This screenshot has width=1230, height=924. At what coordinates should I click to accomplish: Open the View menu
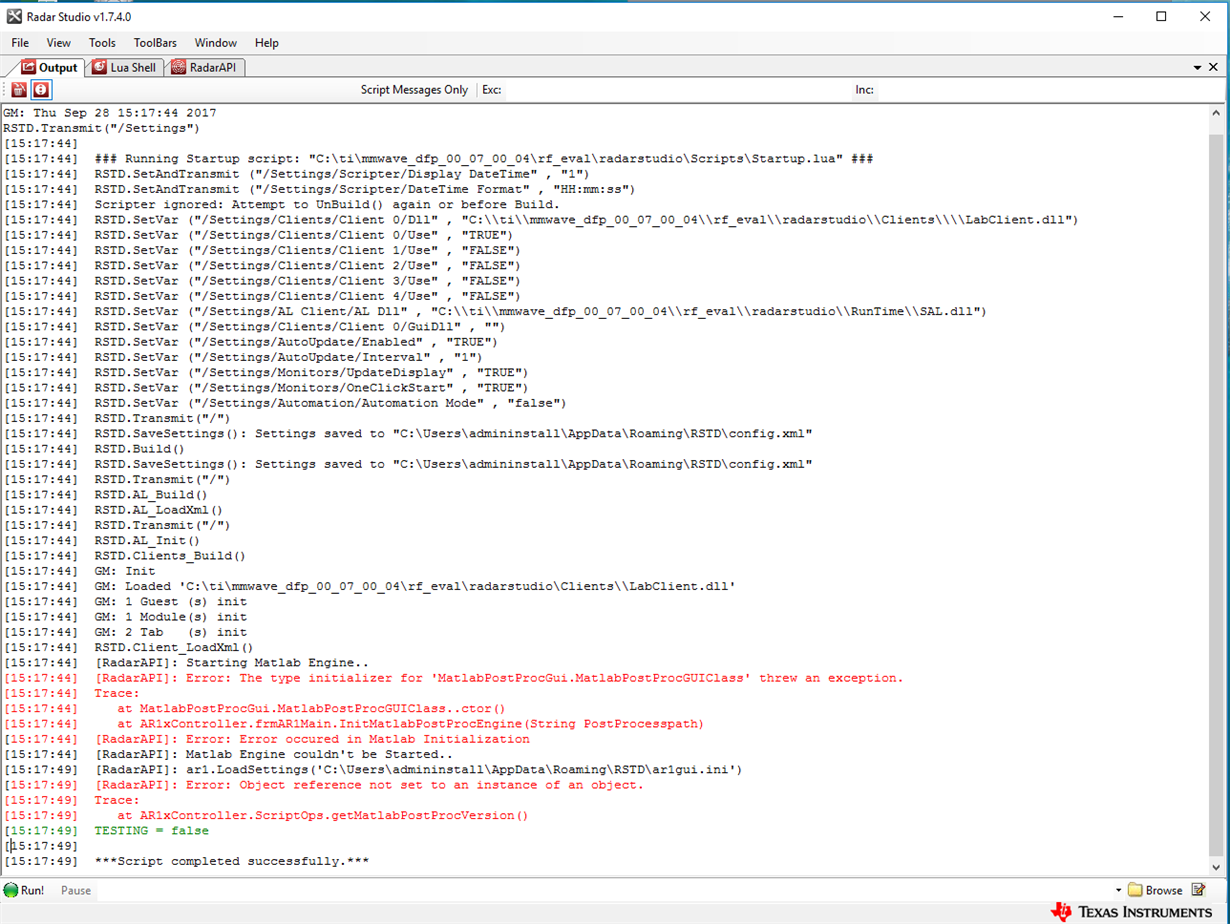pyautogui.click(x=59, y=43)
